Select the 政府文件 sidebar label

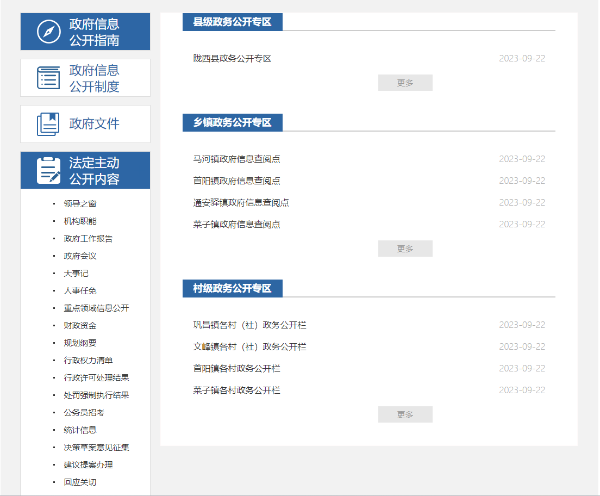click(94, 124)
